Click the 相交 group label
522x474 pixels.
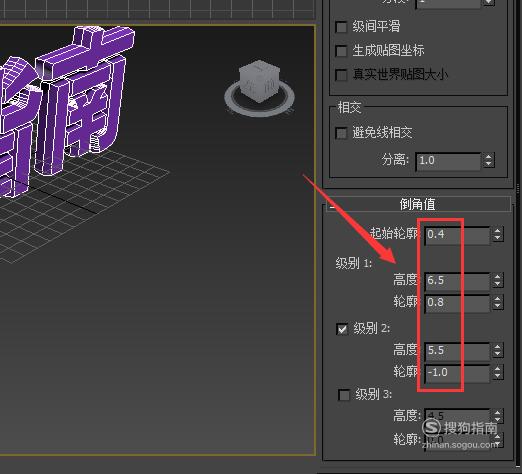[x=349, y=108]
